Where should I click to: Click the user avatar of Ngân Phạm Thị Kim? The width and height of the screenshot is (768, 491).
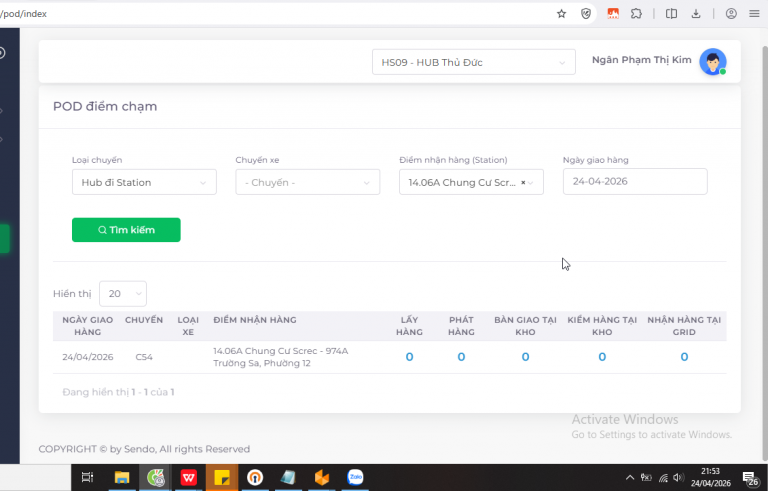click(x=713, y=61)
